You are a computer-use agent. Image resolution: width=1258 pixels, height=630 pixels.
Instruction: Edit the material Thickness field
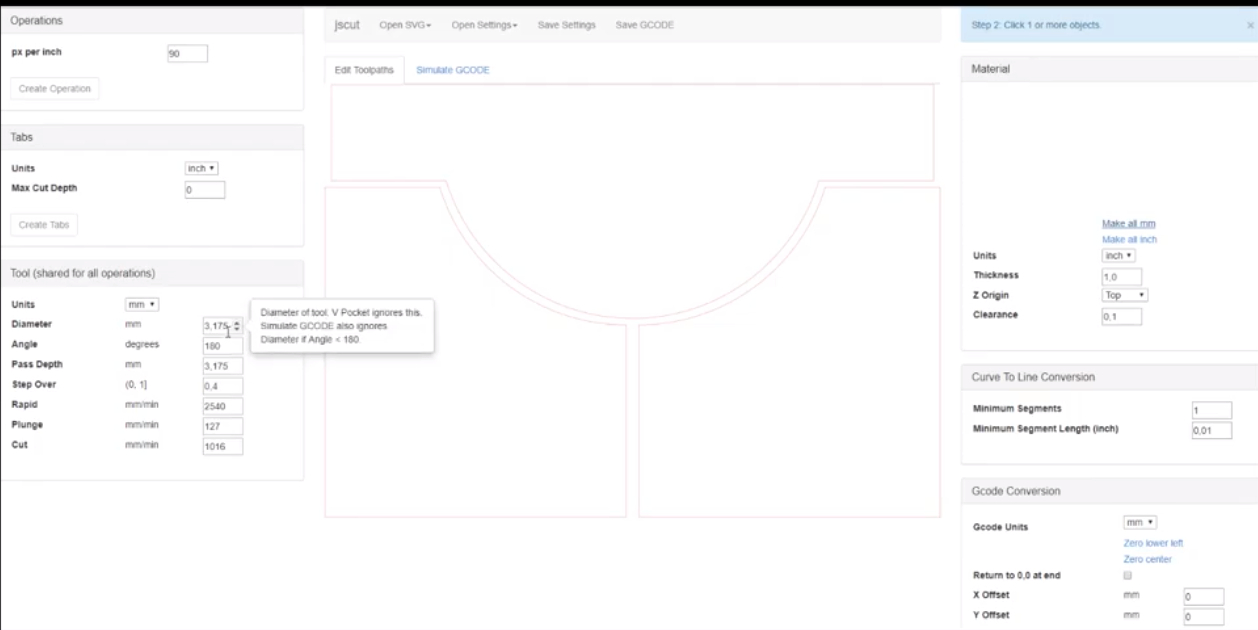[x=1121, y=277]
